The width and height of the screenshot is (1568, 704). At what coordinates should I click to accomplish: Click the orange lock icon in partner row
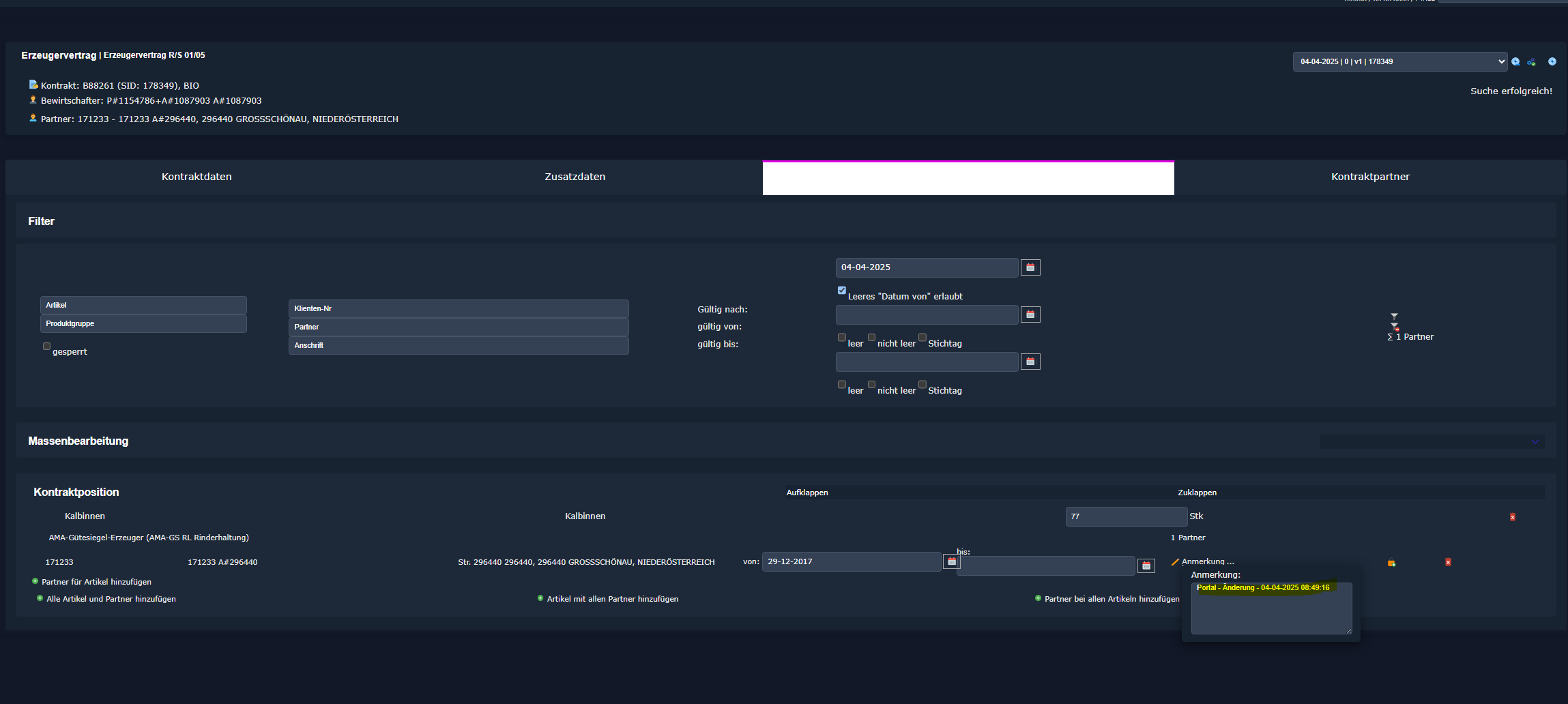click(1391, 563)
